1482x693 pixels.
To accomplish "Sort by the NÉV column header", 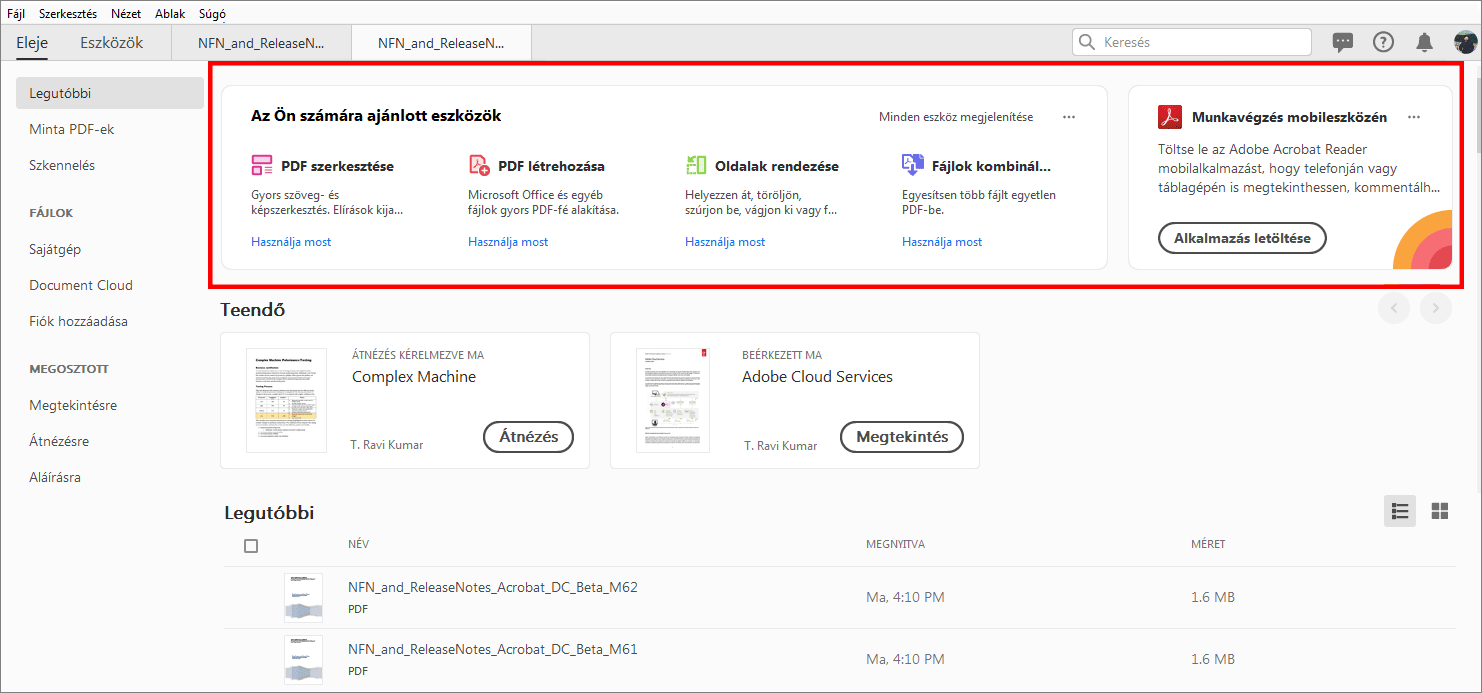I will pos(358,545).
